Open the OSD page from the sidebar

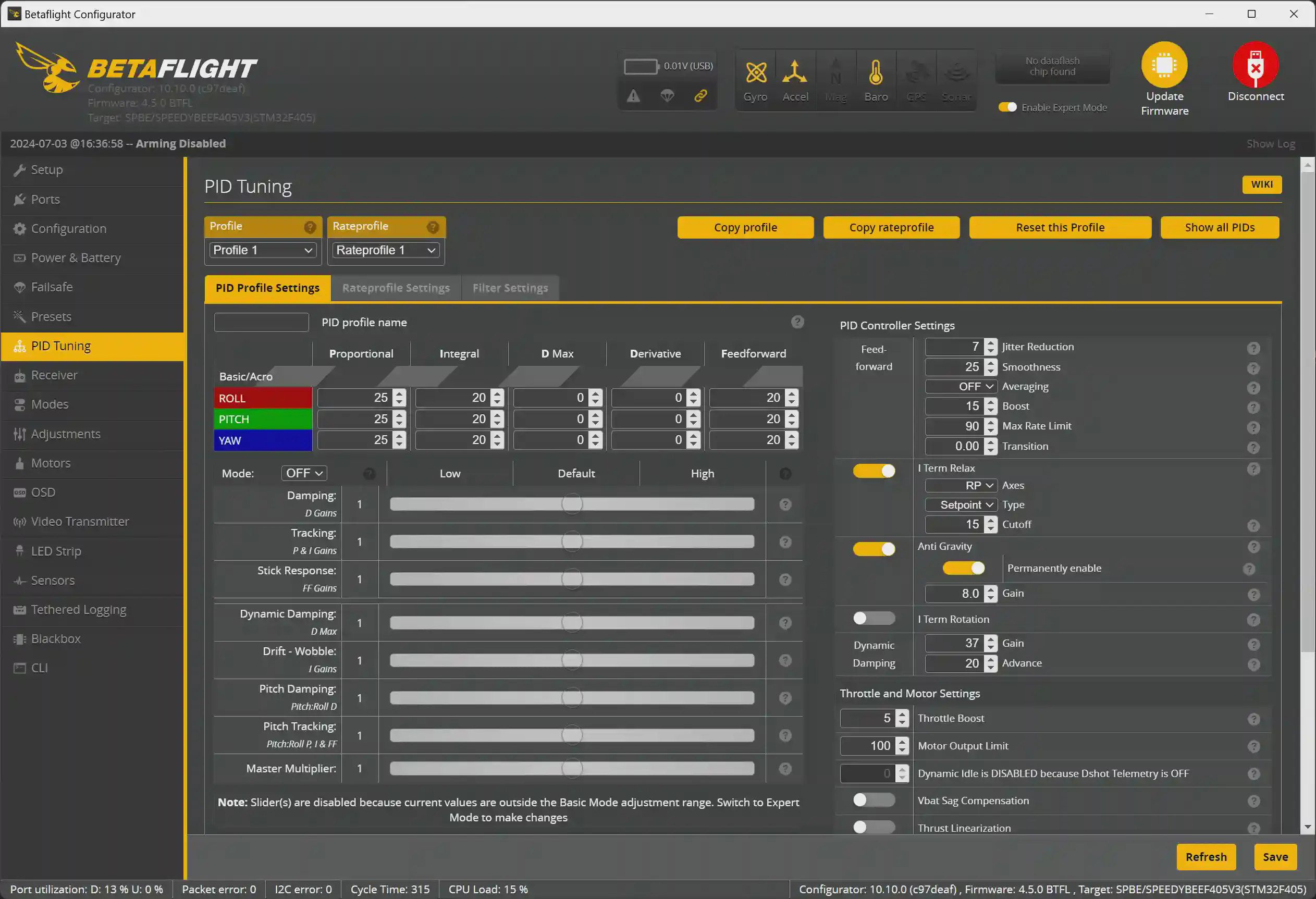pos(42,492)
